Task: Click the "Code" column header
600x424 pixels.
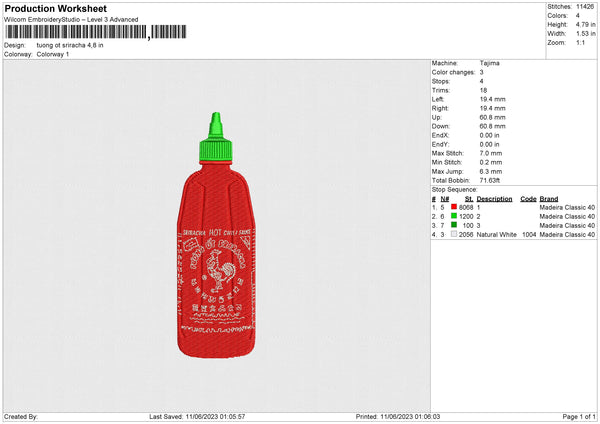Action: click(x=528, y=199)
